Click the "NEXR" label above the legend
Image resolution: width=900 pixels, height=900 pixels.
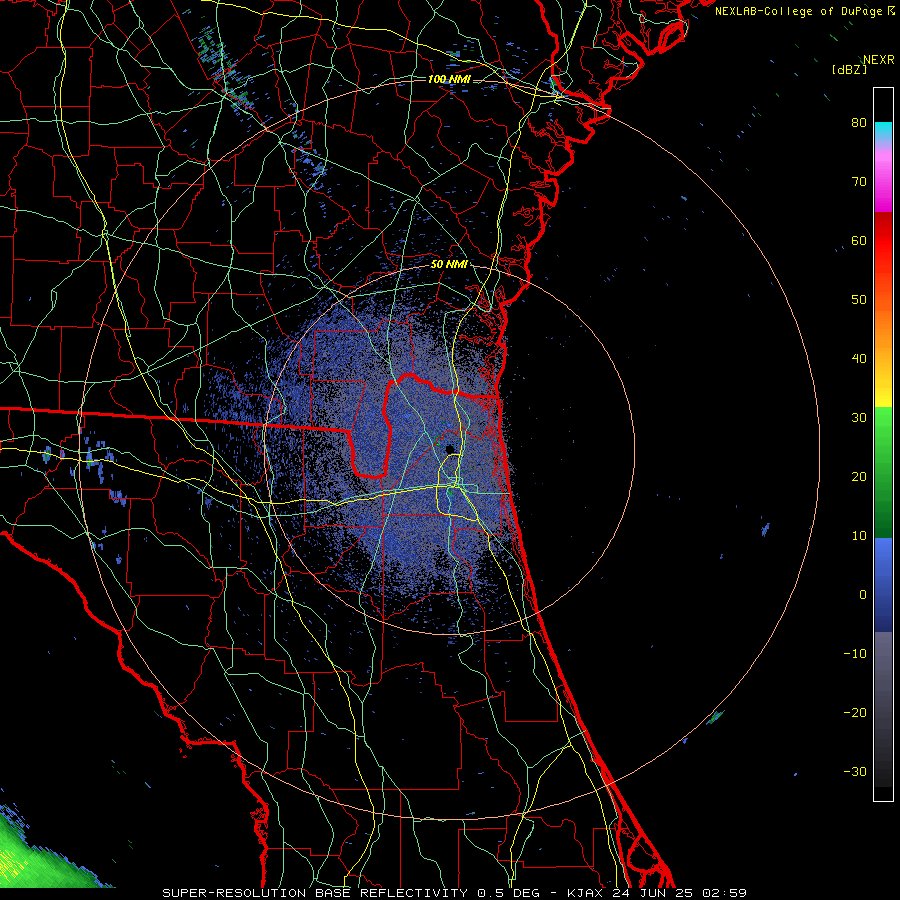tap(879, 60)
